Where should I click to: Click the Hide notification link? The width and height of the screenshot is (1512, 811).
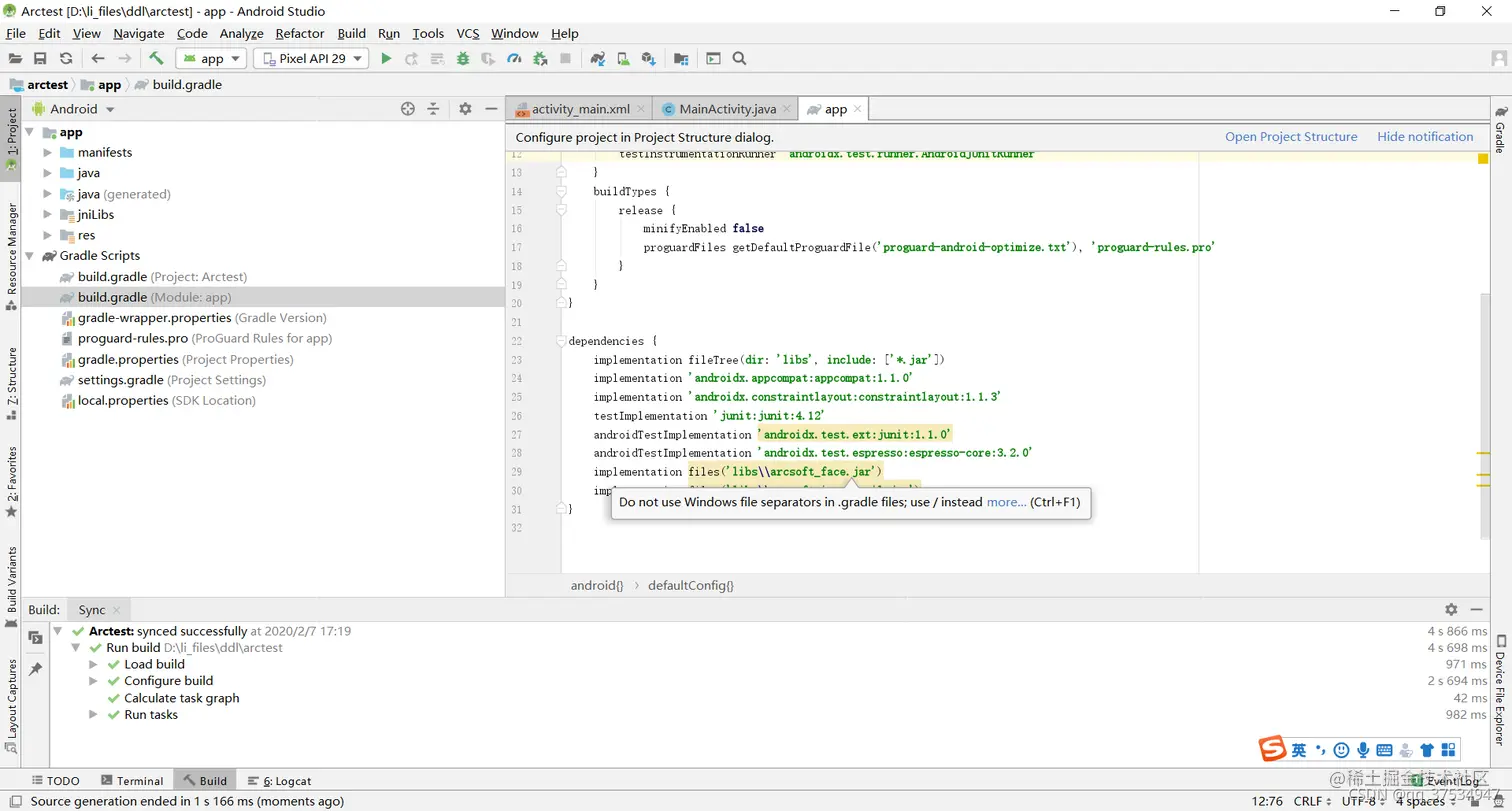[x=1425, y=137]
